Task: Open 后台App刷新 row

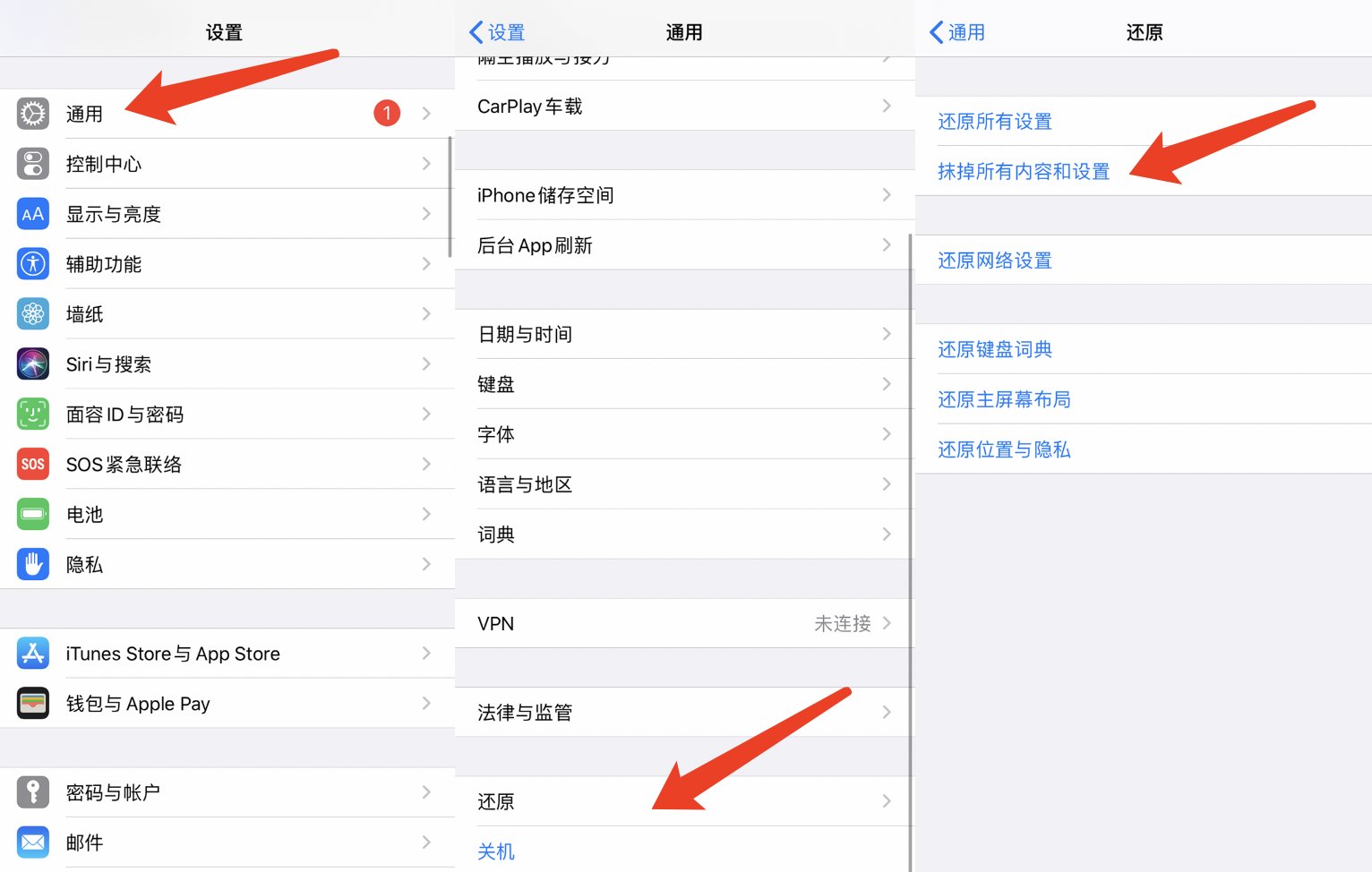Action: (x=684, y=245)
